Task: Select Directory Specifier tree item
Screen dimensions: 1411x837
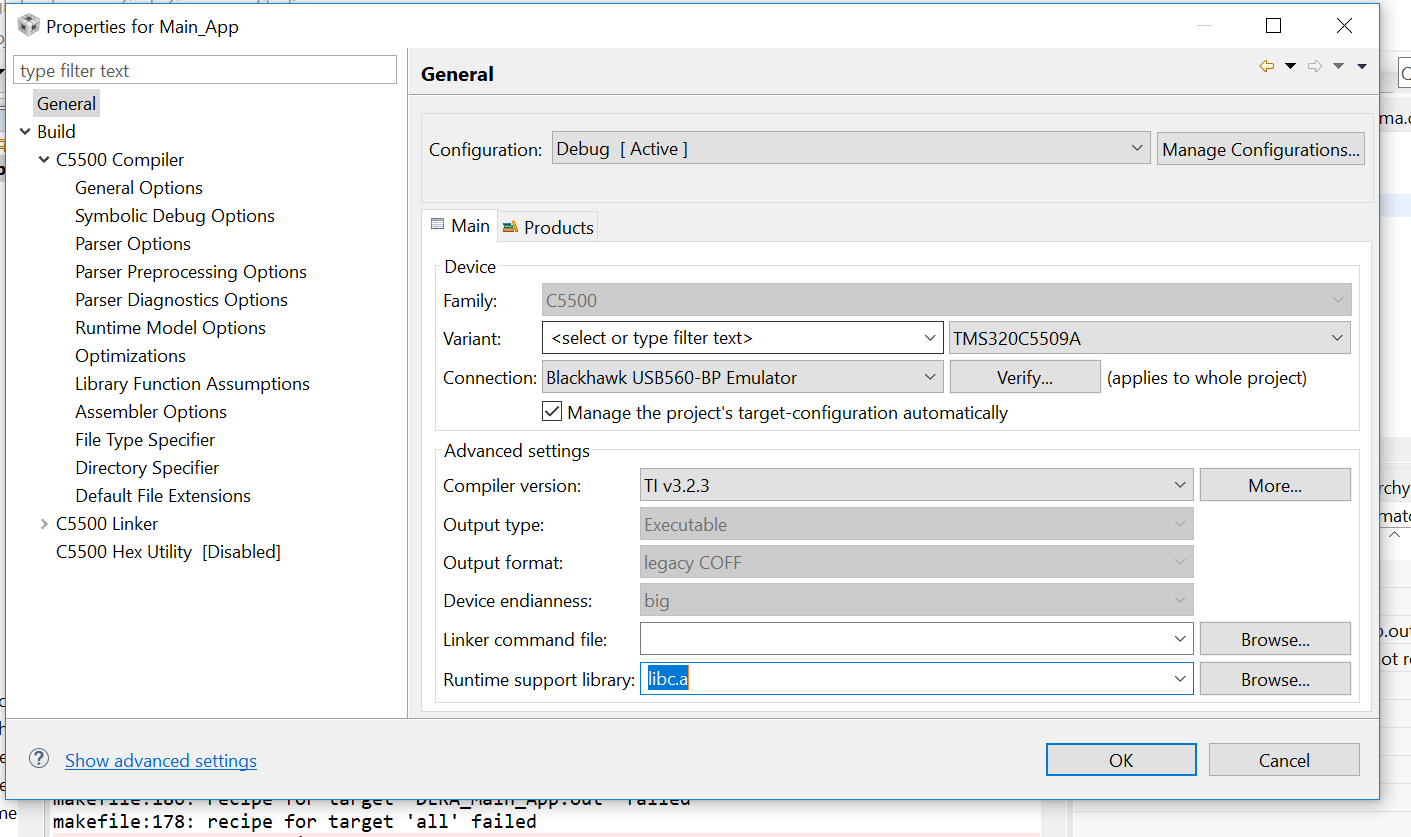Action: (147, 467)
